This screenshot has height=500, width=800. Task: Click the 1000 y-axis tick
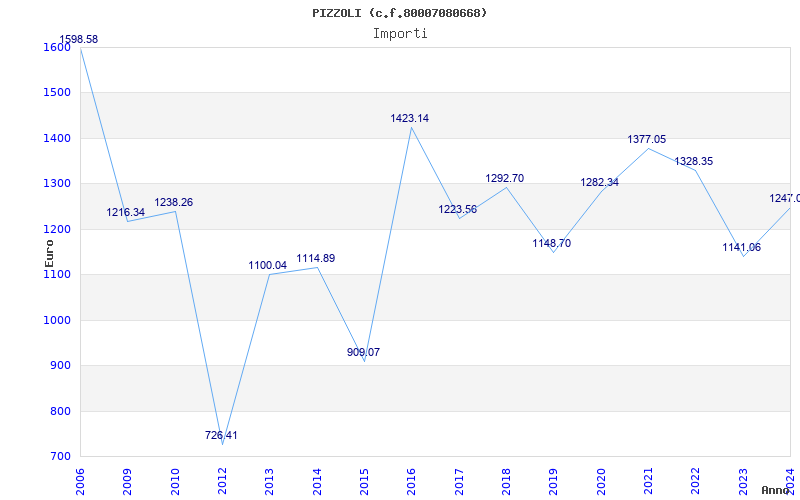click(57, 320)
